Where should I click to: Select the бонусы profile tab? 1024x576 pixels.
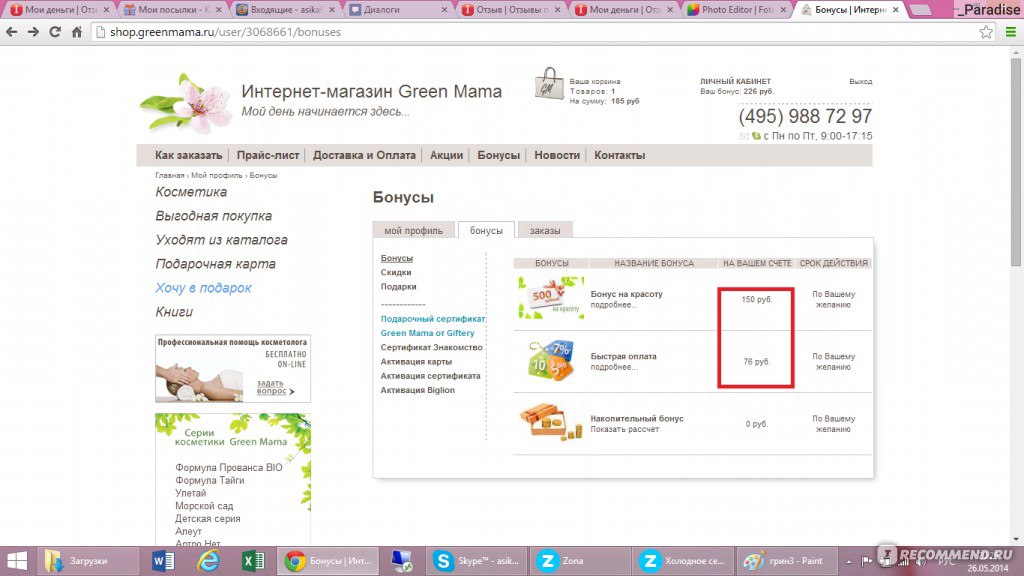tap(486, 231)
